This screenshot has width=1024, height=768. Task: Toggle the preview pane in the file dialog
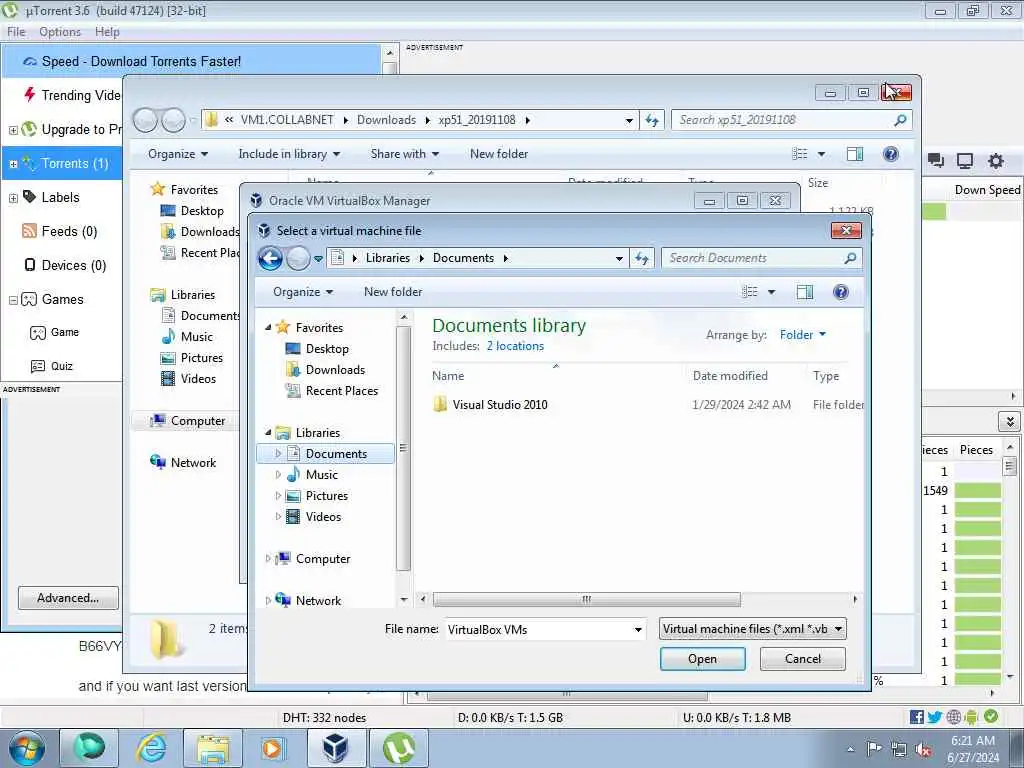point(805,292)
